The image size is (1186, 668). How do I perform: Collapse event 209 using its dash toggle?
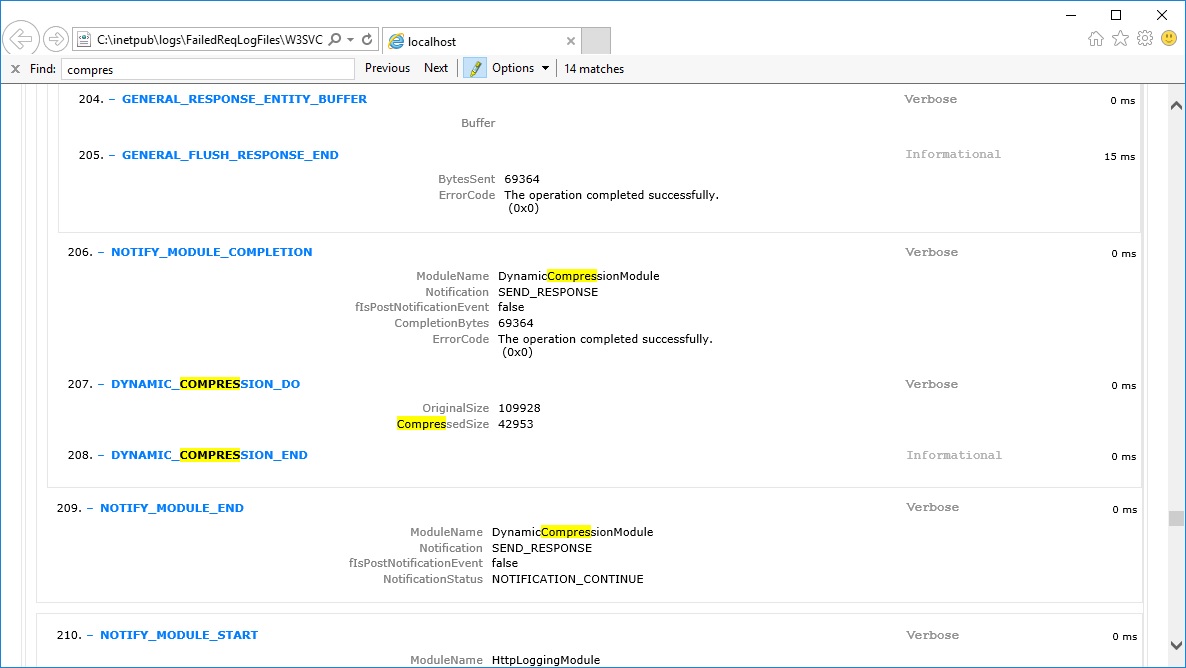click(x=90, y=508)
